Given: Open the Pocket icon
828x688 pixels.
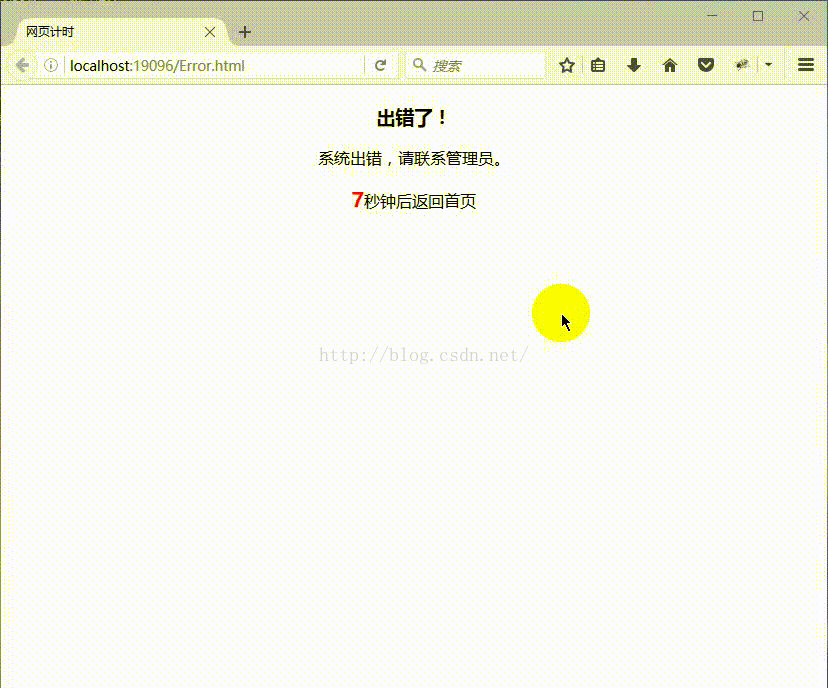Looking at the screenshot, I should point(705,65).
